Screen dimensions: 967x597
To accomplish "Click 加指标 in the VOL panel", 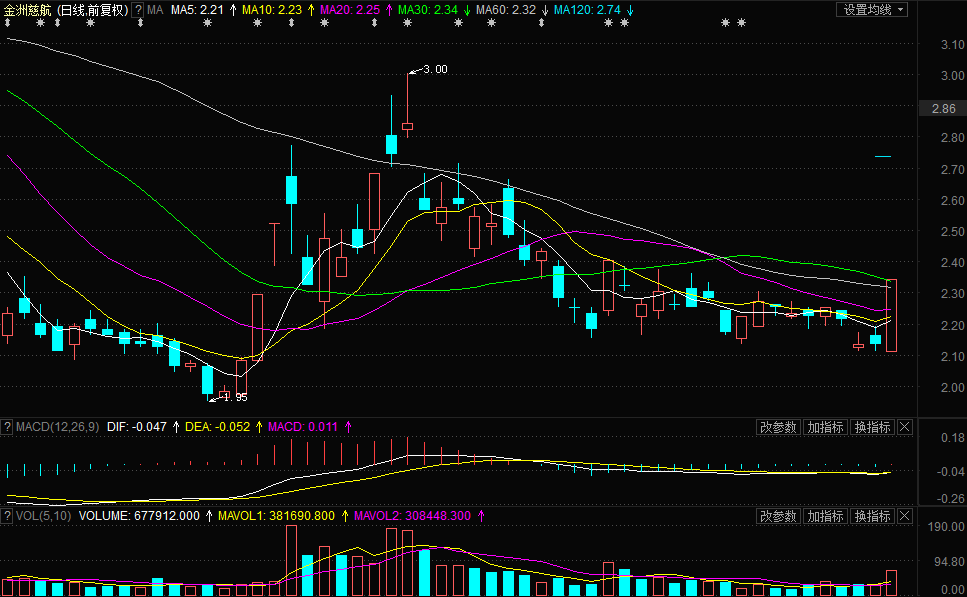I will click(x=826, y=516).
